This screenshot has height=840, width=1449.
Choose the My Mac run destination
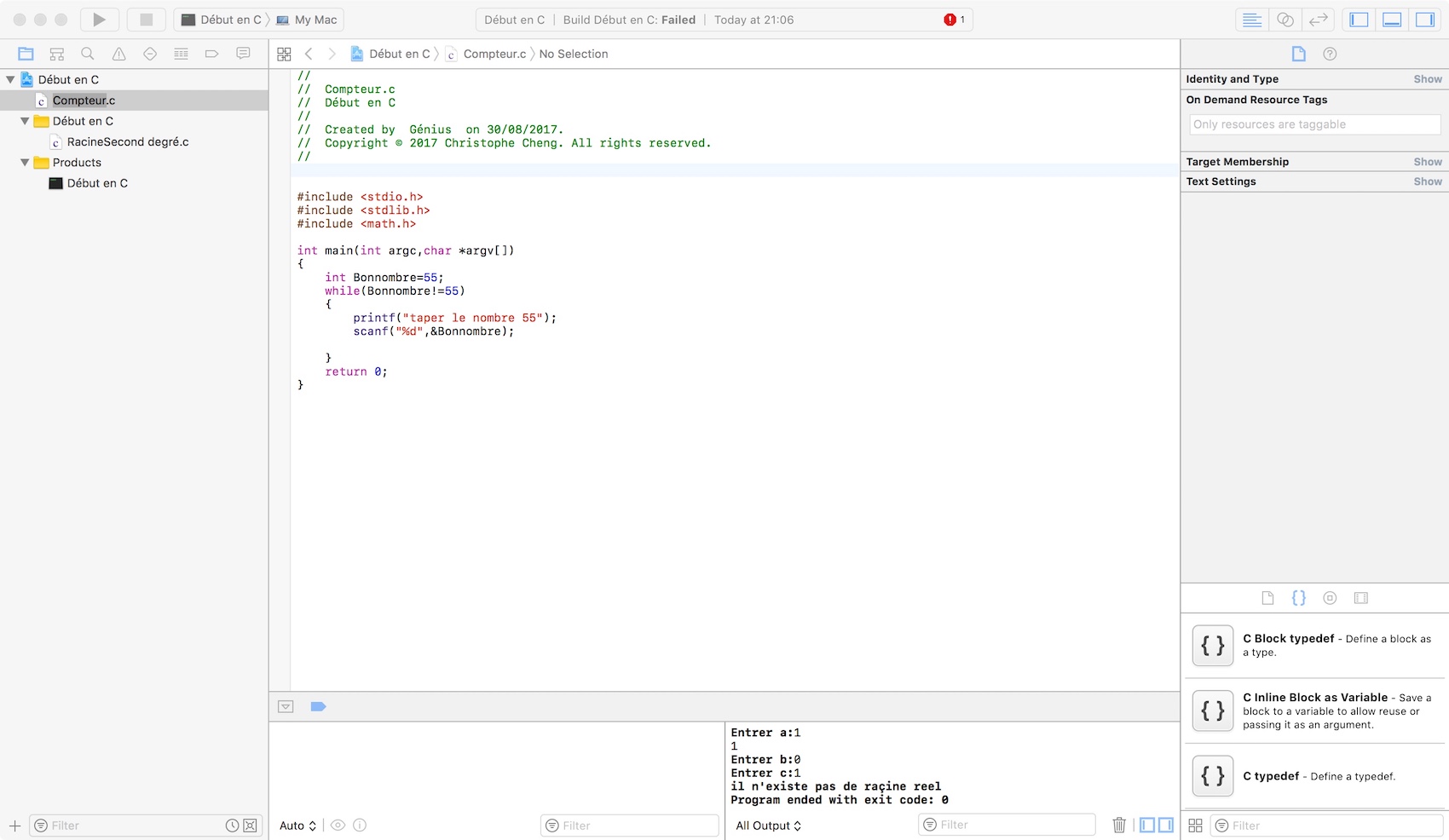[307, 20]
